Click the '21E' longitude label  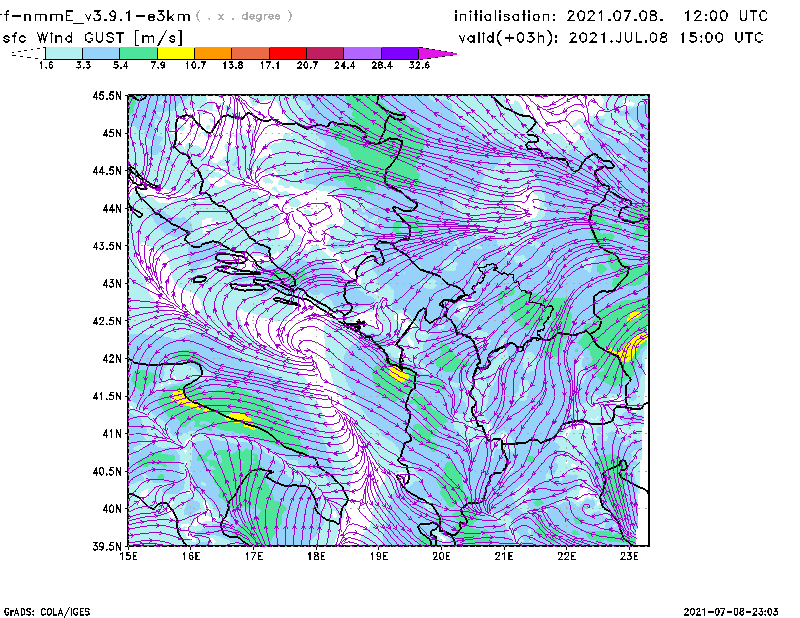[504, 556]
